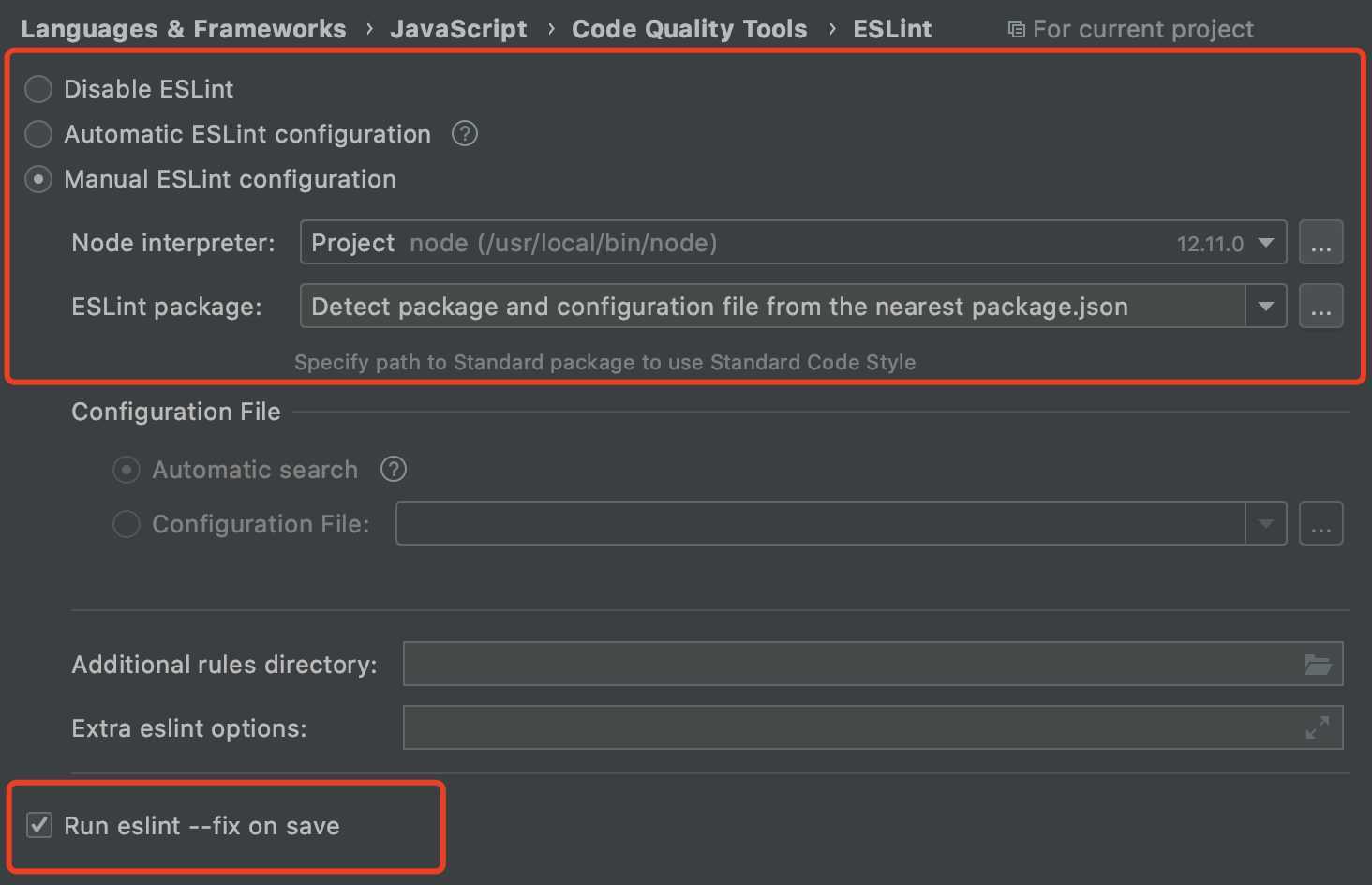Screen dimensions: 1372x885
Task: Select Manual ESLint configuration option
Action: point(38,179)
